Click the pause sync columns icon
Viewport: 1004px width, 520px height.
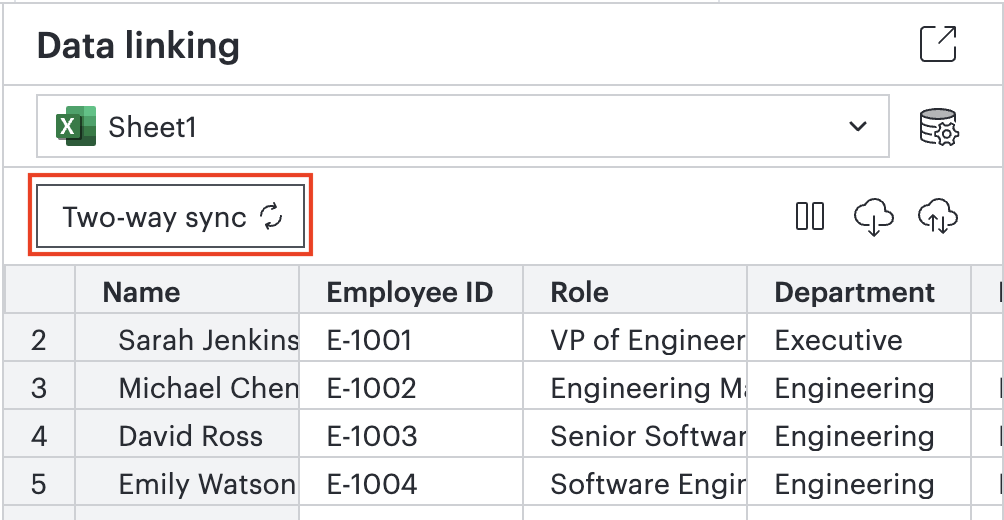810,216
